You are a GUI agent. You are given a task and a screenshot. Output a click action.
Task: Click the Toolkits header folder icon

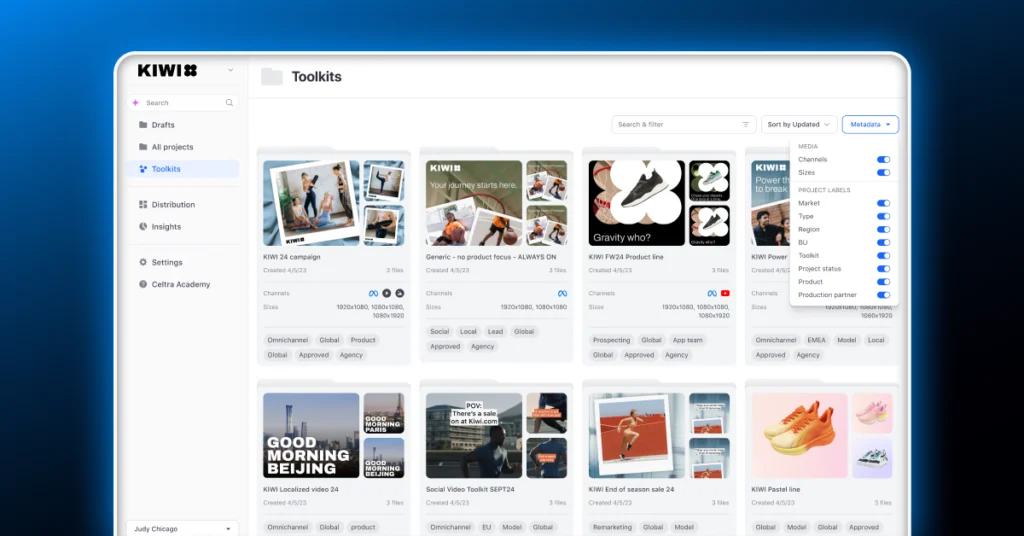[x=272, y=76]
